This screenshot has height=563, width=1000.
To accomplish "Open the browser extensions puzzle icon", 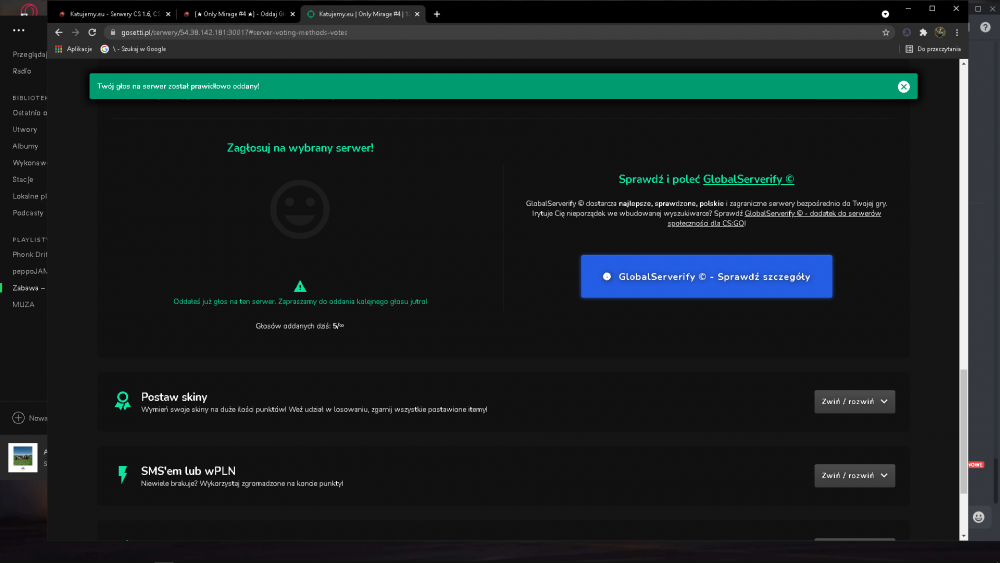I will pyautogui.click(x=923, y=33).
